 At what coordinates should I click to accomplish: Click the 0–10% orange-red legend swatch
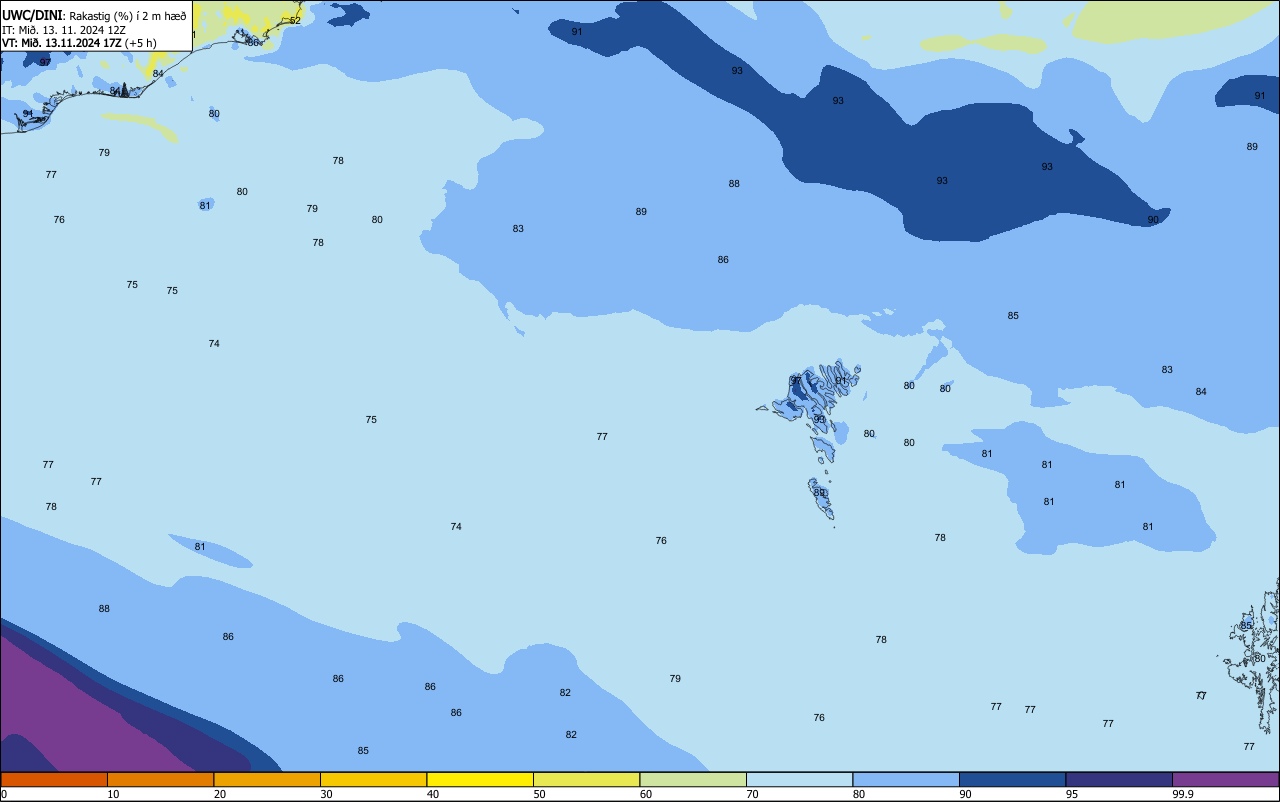coord(54,779)
